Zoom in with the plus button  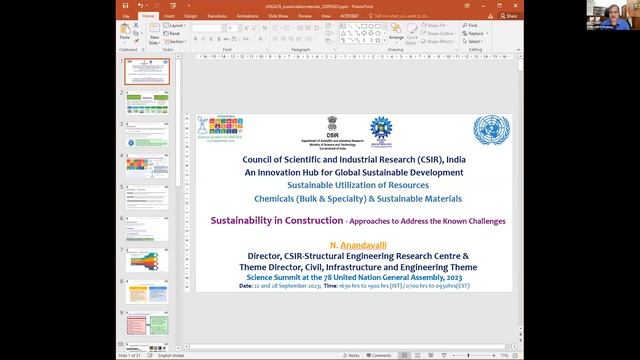click(494, 356)
